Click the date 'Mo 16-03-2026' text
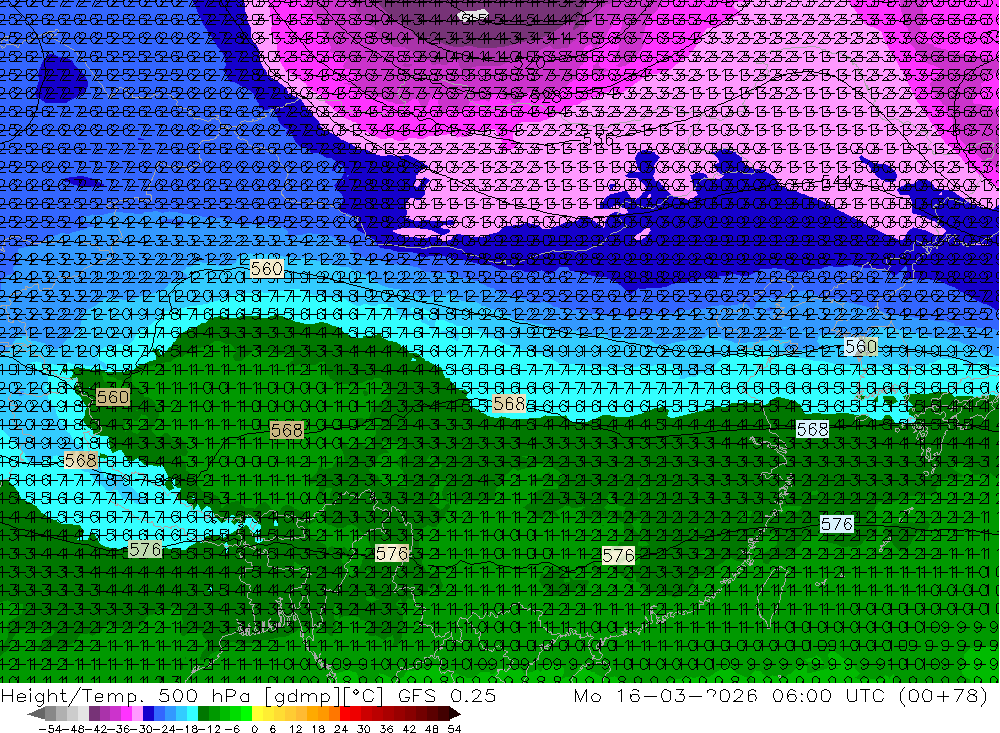Screen dimensions: 1000x733 (665, 696)
